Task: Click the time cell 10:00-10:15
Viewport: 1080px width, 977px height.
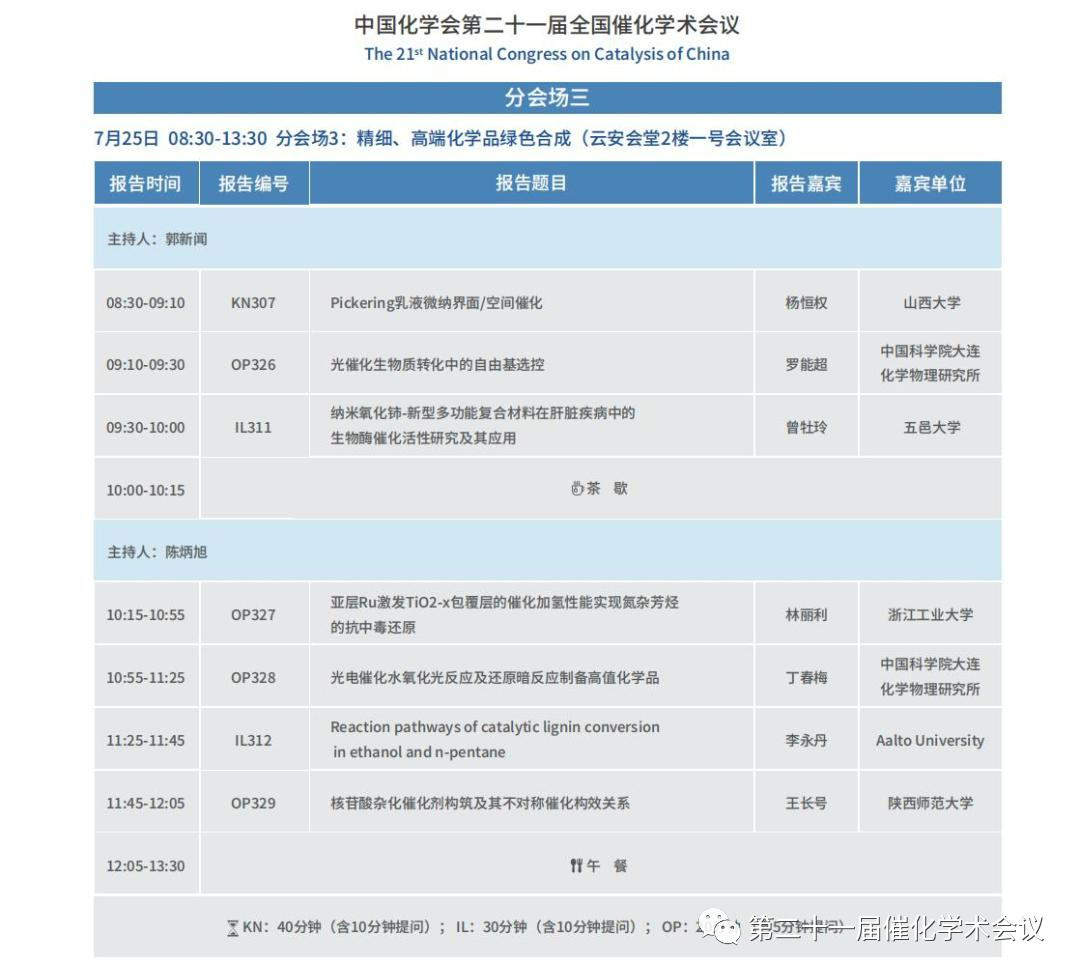Action: tap(145, 490)
